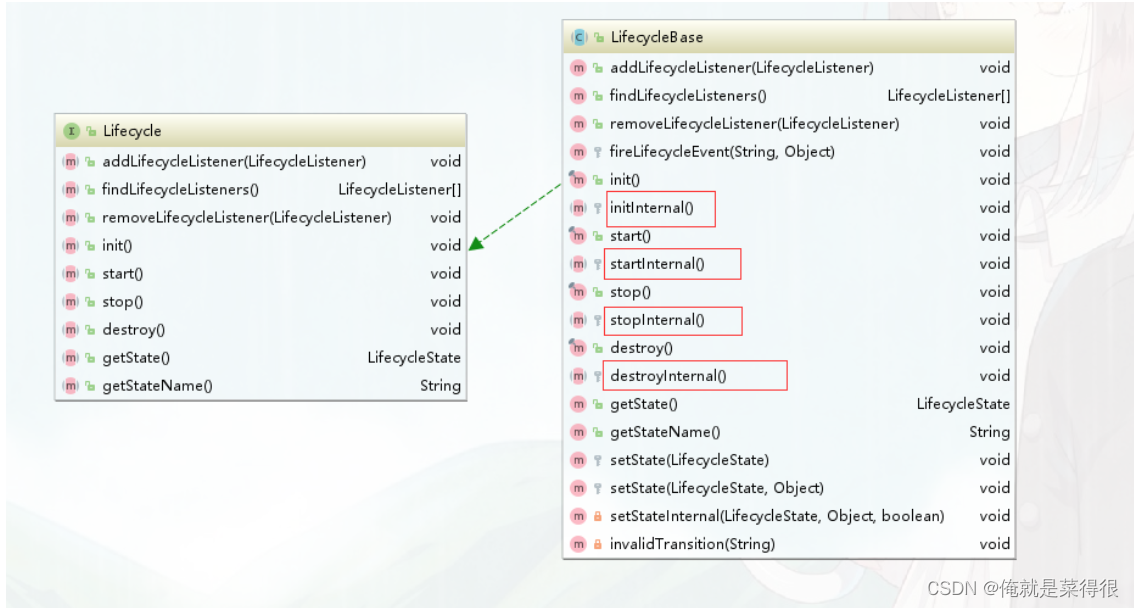Select removeLifecycleListener method in Lifecycle box
The image size is (1134, 608).
(x=247, y=218)
